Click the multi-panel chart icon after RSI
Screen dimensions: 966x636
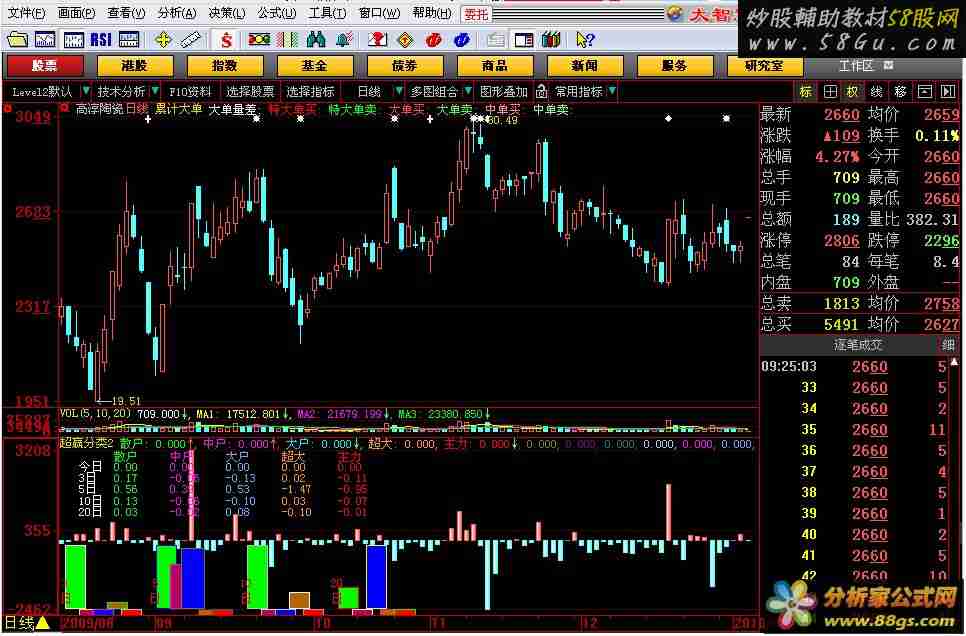(129, 40)
